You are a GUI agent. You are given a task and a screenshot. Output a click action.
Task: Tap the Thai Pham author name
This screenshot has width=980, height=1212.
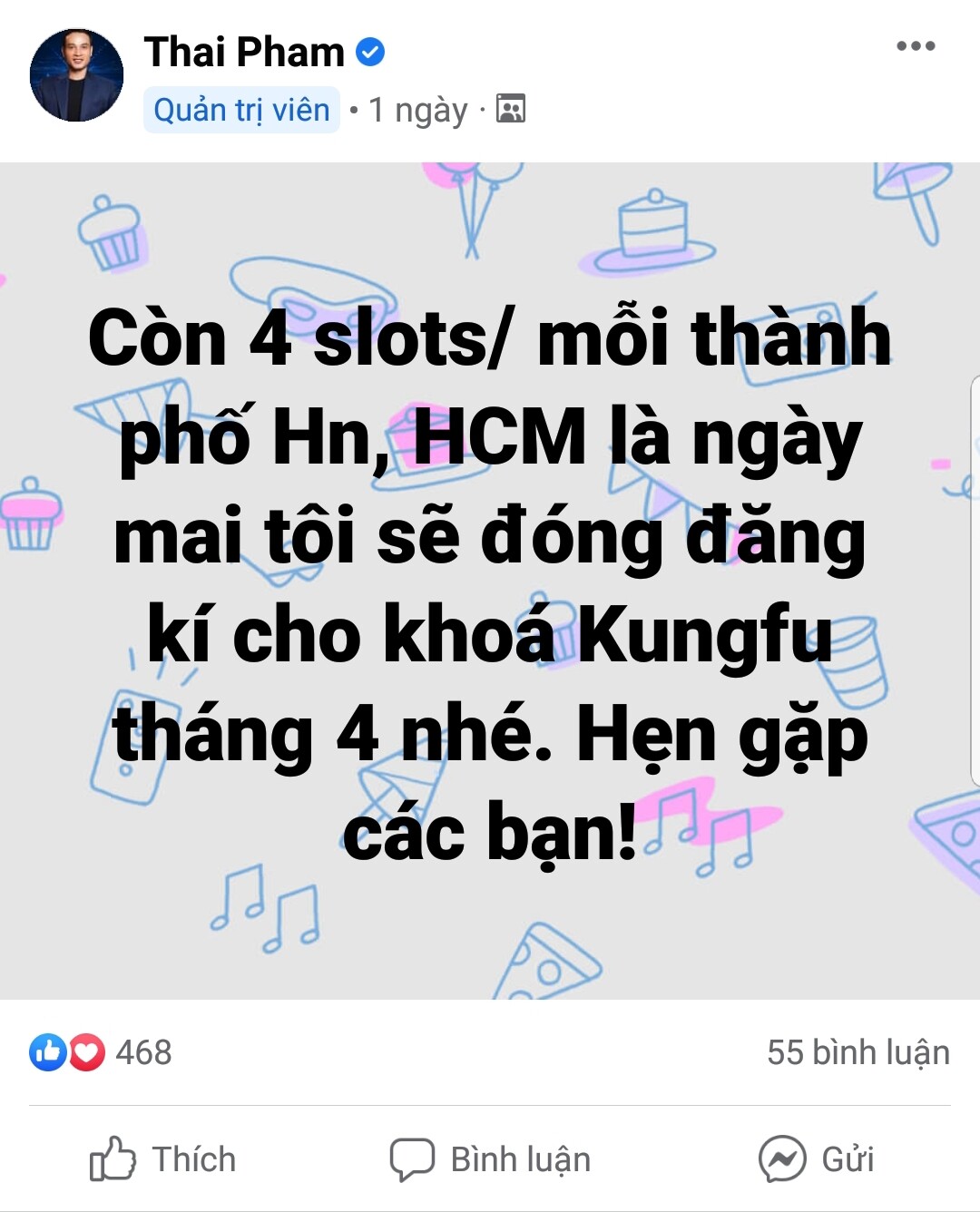(x=244, y=52)
